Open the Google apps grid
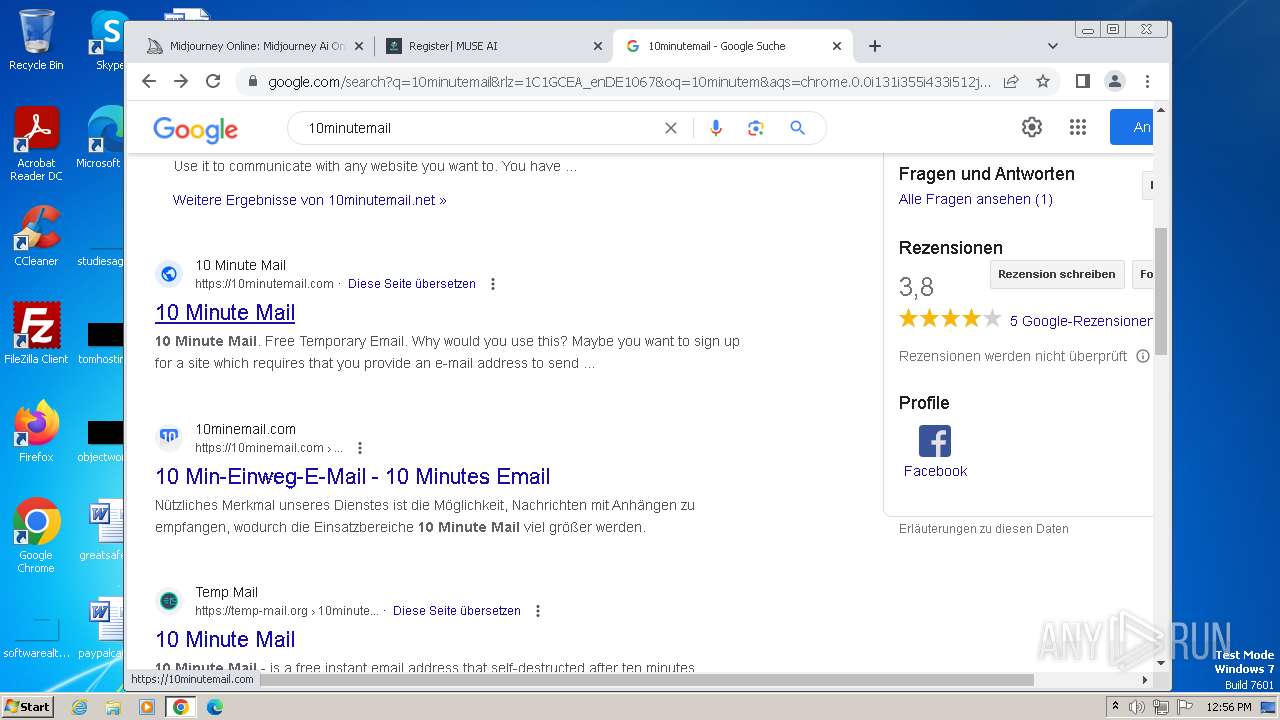The height and width of the screenshot is (720, 1280). [x=1077, y=127]
